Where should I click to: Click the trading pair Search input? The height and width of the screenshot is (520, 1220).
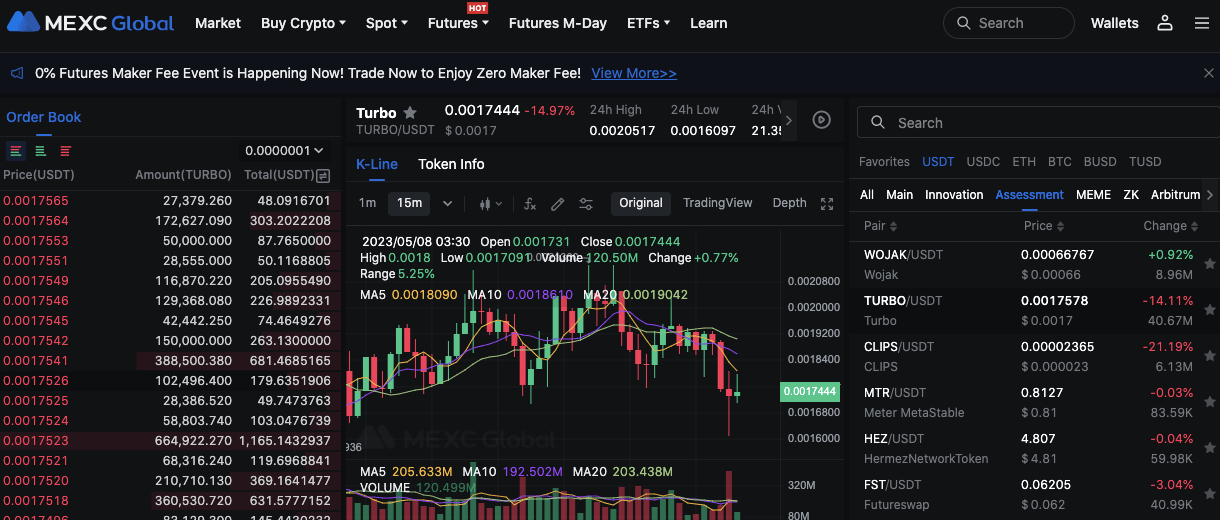coord(1038,122)
